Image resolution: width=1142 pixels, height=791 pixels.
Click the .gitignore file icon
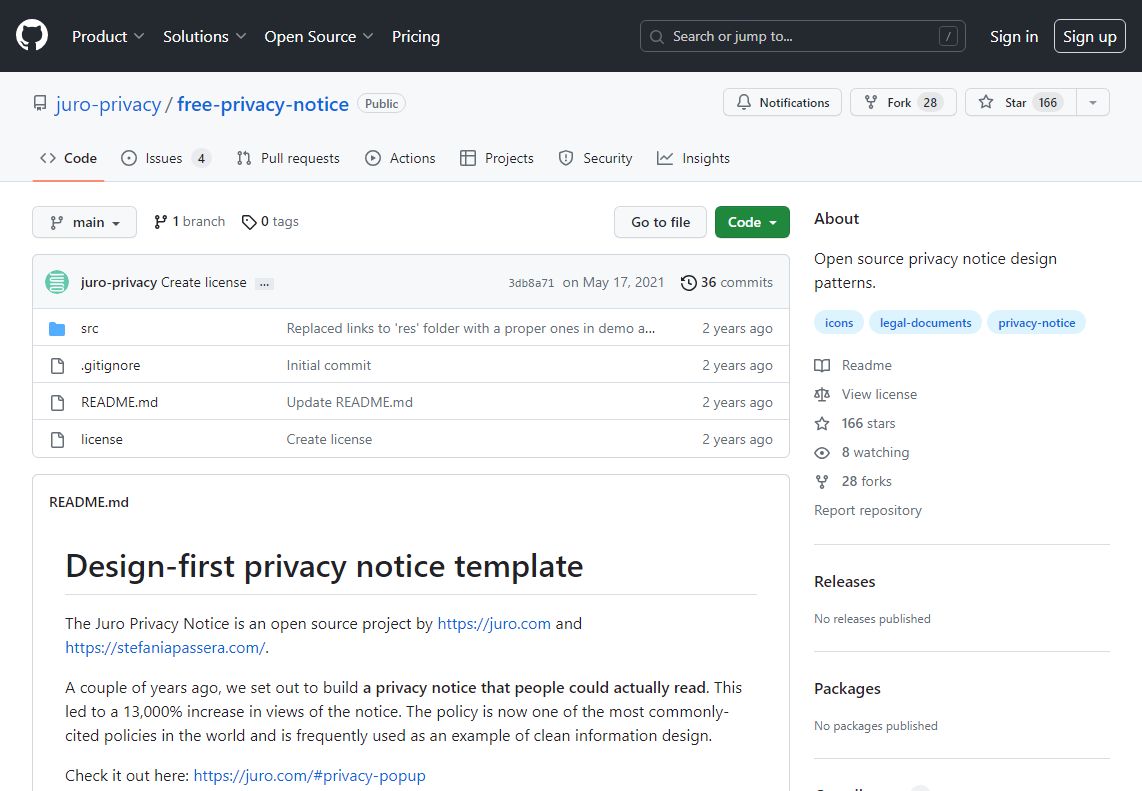(x=57, y=366)
